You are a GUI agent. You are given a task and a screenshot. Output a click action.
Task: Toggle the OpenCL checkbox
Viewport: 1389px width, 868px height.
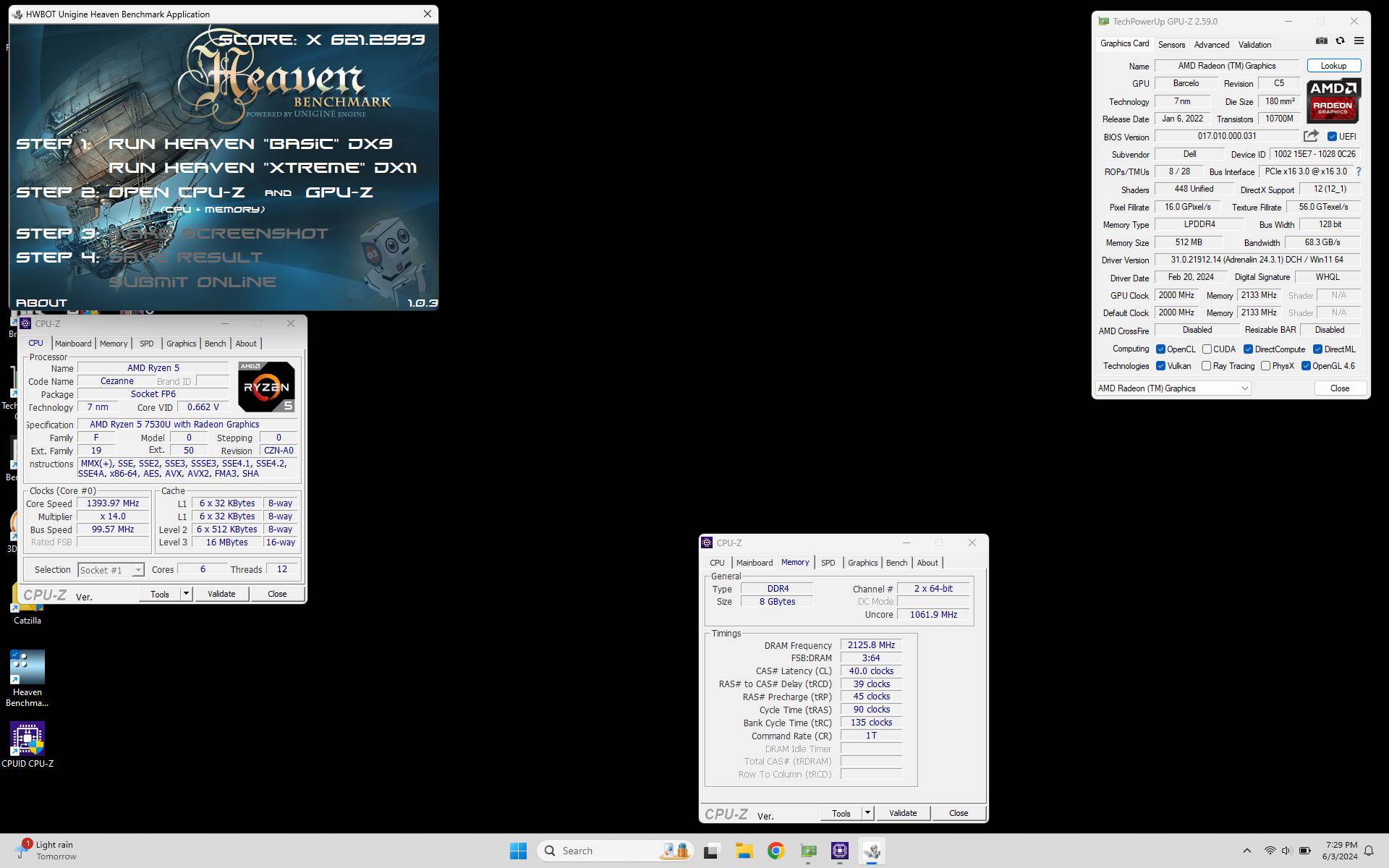1160,349
